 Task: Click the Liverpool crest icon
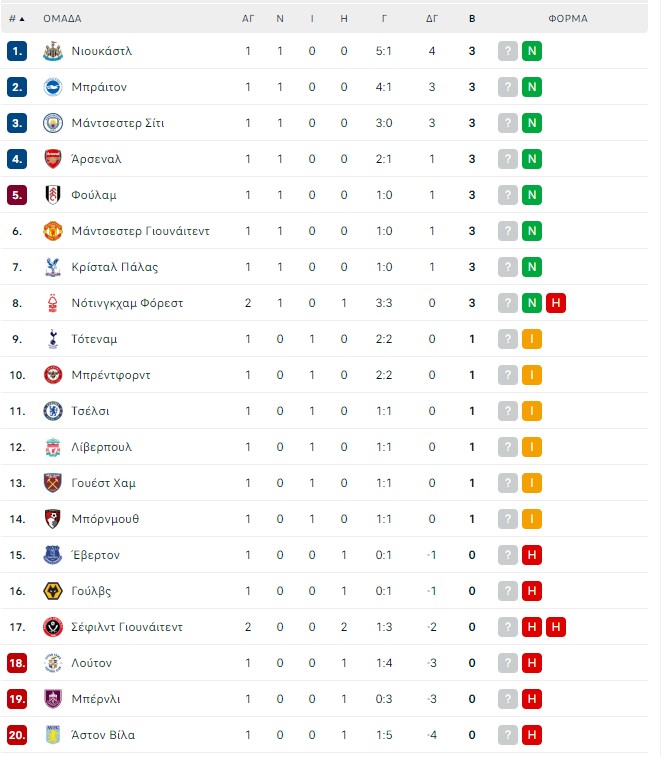[x=53, y=447]
